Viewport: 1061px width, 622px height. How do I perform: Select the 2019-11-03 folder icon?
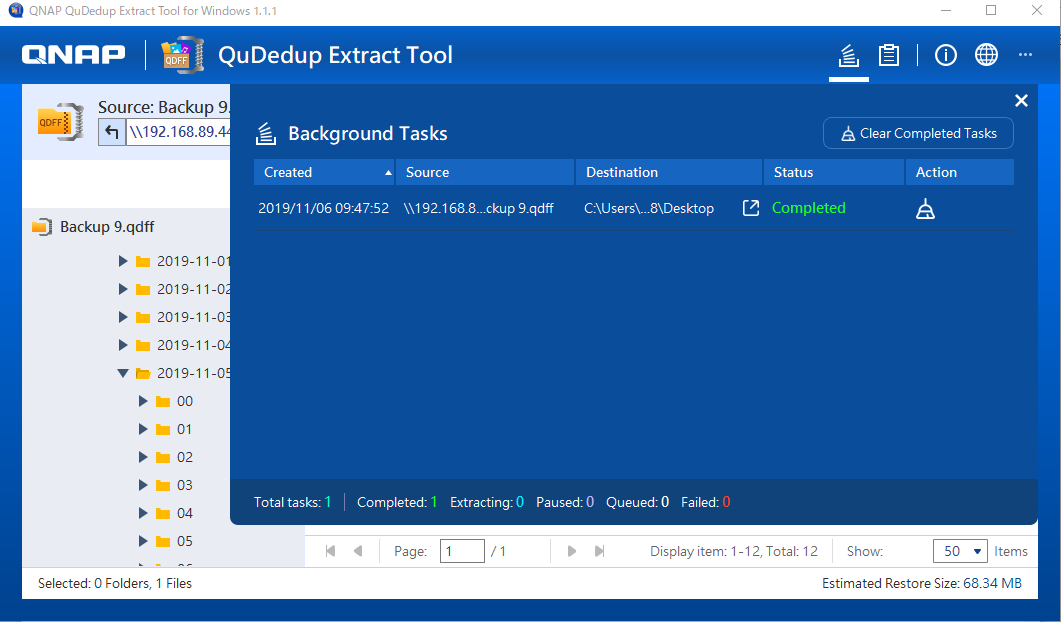[143, 317]
